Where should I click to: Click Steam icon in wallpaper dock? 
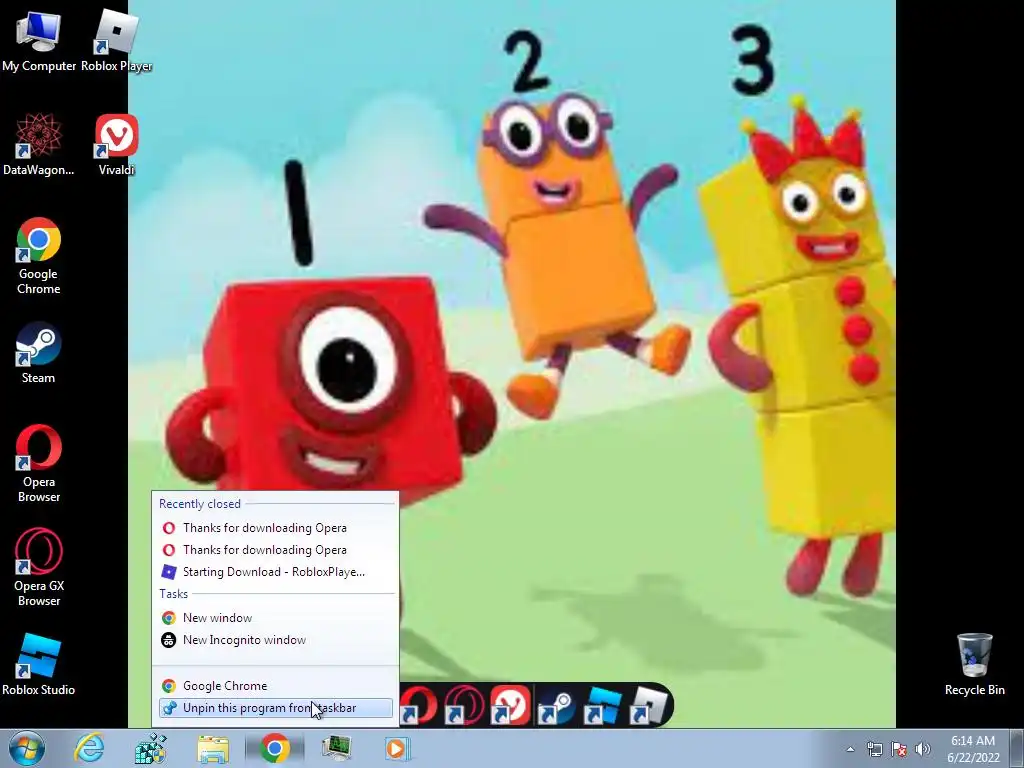(x=556, y=705)
